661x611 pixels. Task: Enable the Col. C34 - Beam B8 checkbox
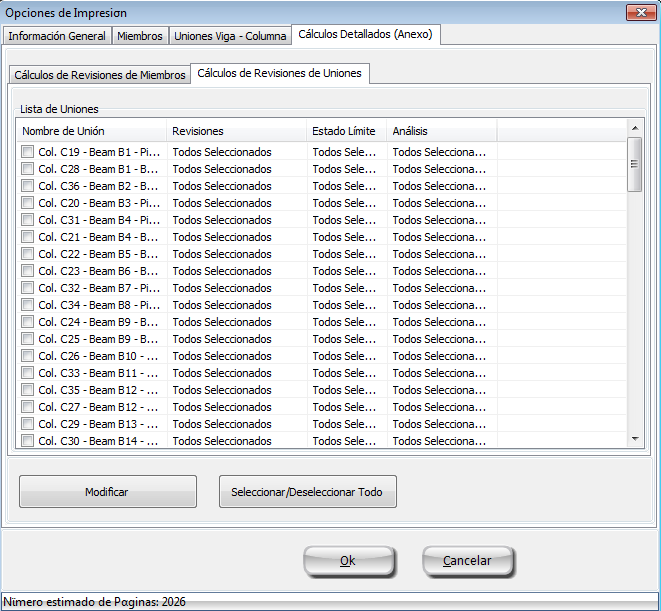point(28,305)
